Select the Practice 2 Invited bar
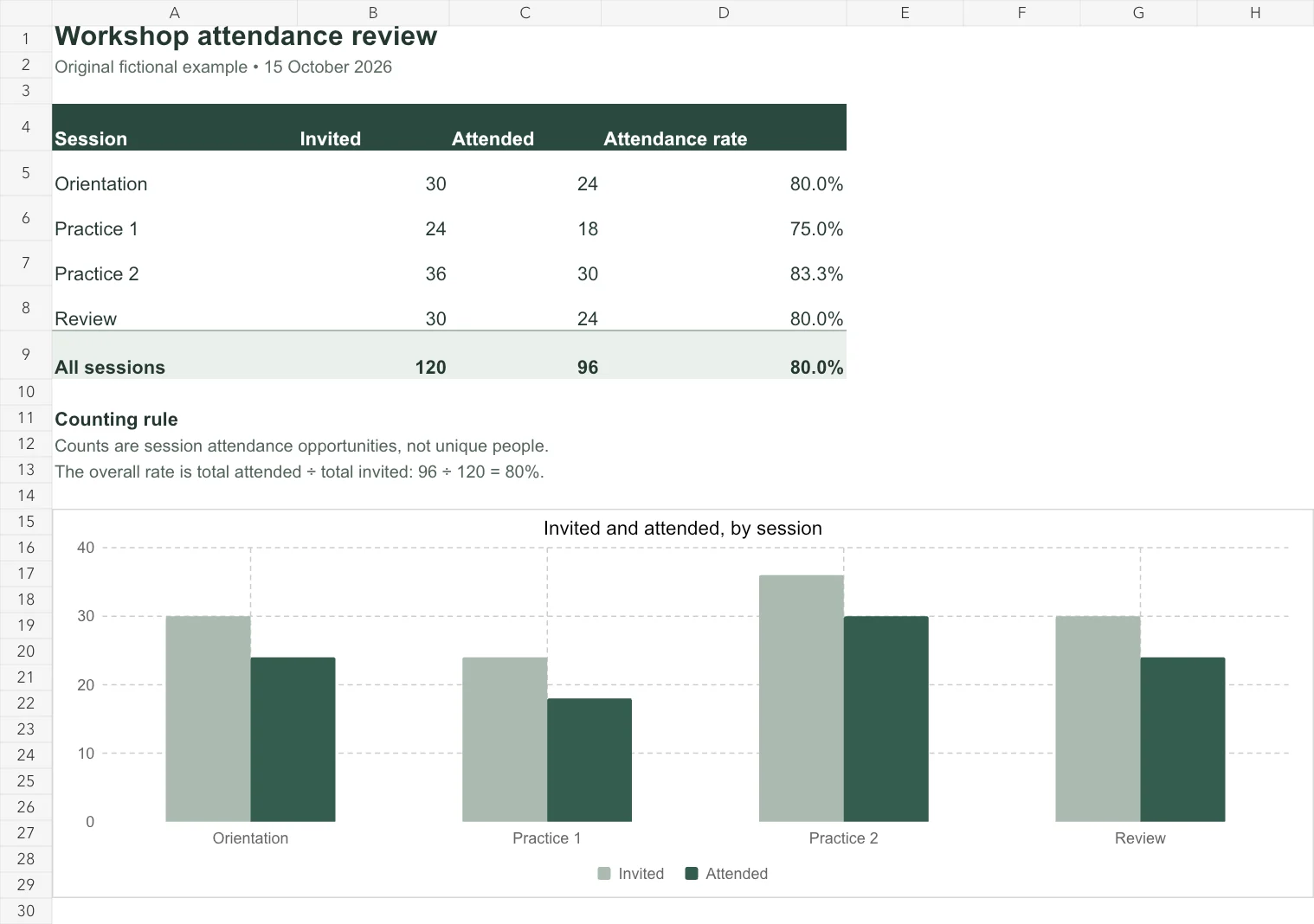The image size is (1314, 924). tap(802, 698)
